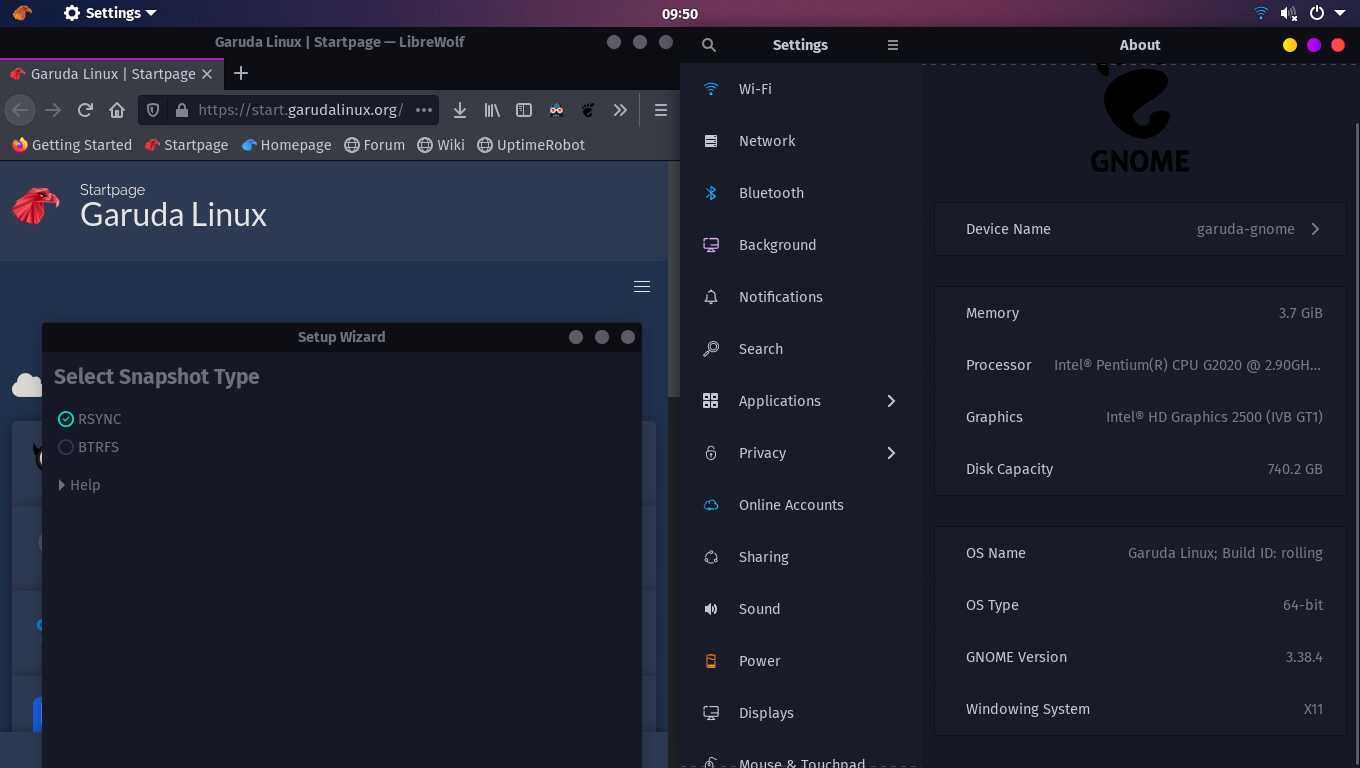Image resolution: width=1360 pixels, height=768 pixels.
Task: Close the Garuda Linux Startpage tab
Action: pos(207,74)
